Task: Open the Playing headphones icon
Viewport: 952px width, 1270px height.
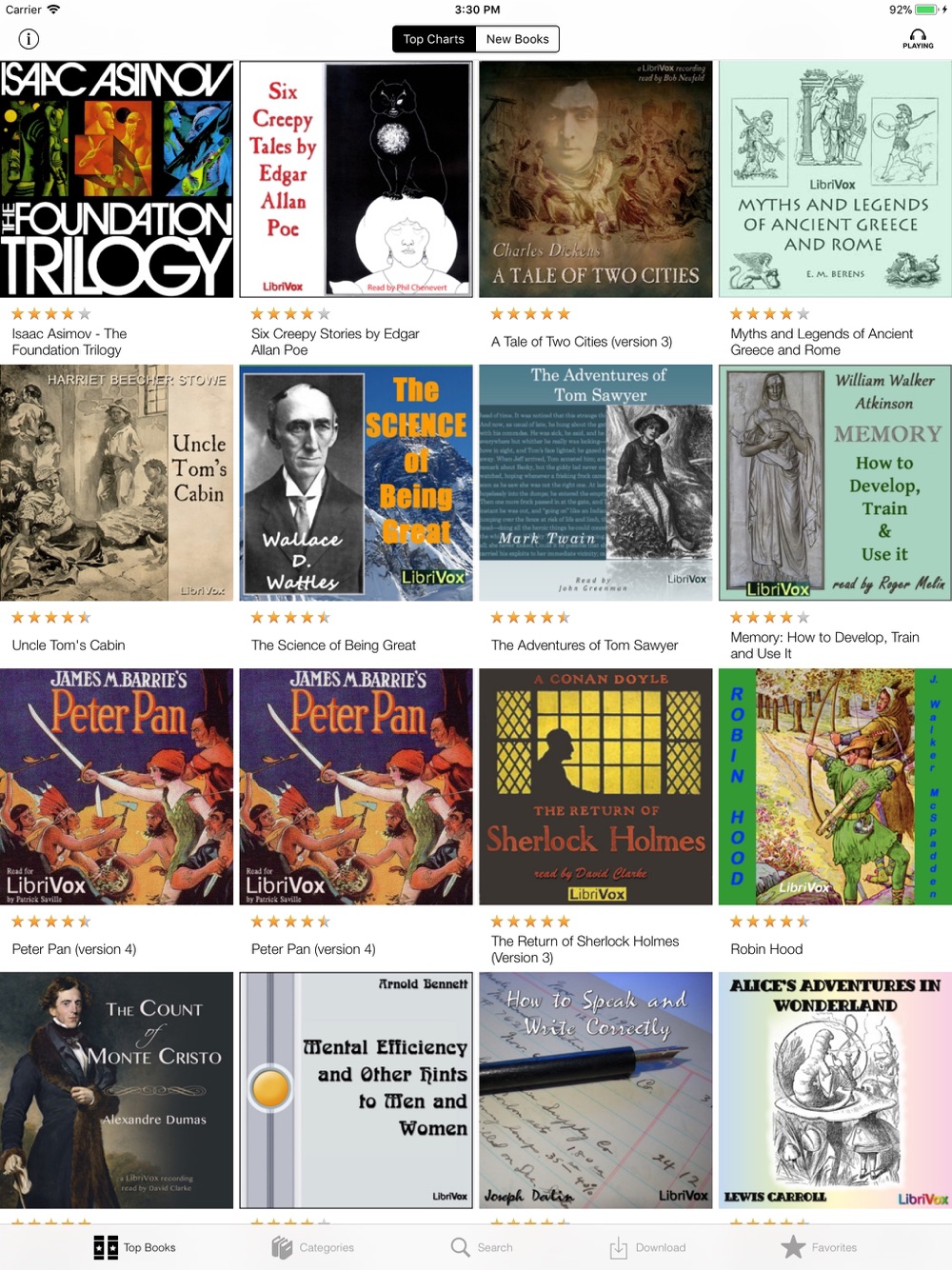Action: (918, 39)
